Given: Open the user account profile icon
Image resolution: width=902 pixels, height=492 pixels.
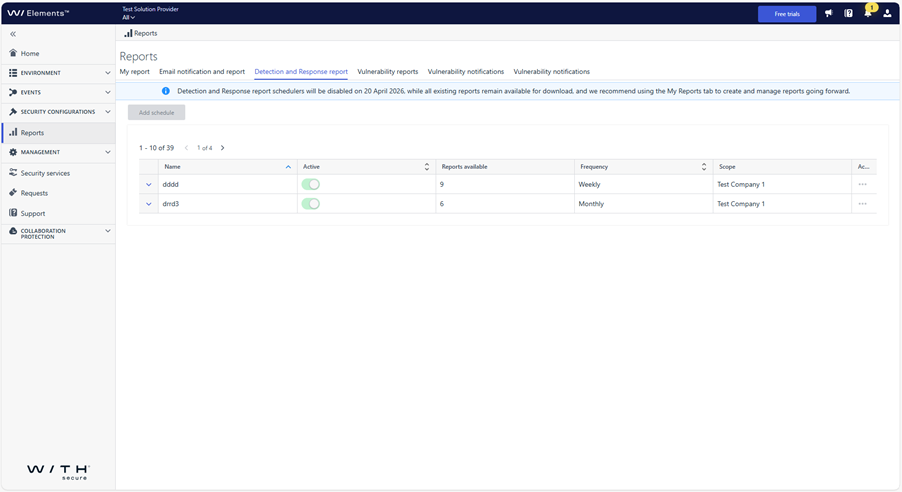Looking at the screenshot, I should (887, 13).
